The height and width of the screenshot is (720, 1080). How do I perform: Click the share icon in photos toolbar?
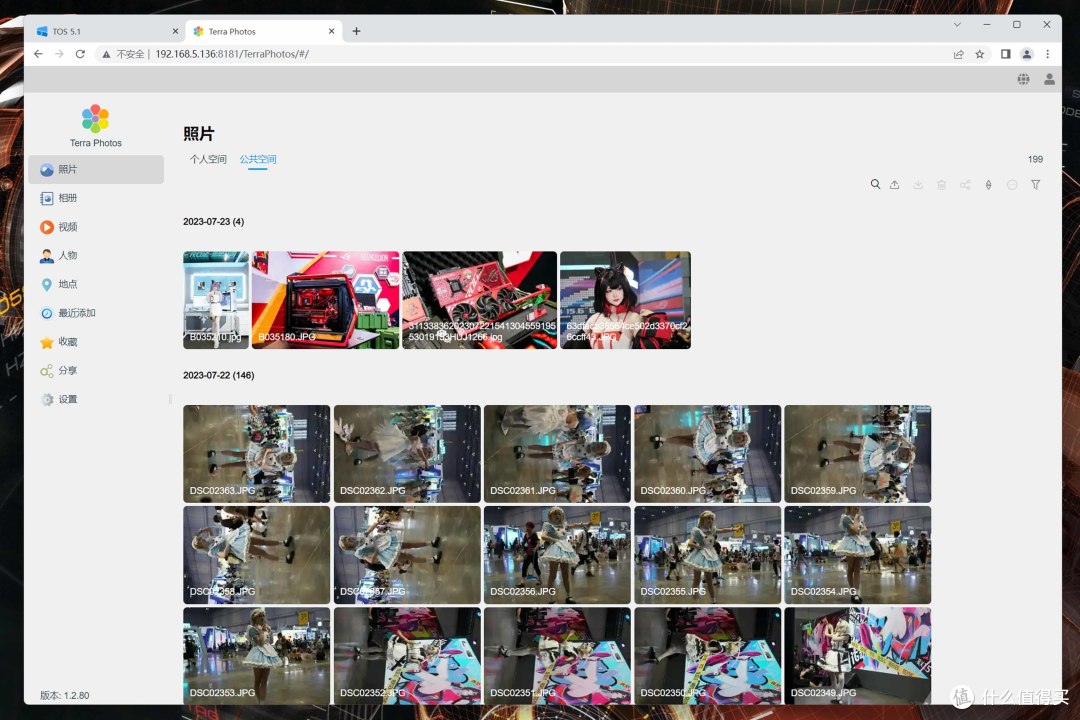pos(965,185)
